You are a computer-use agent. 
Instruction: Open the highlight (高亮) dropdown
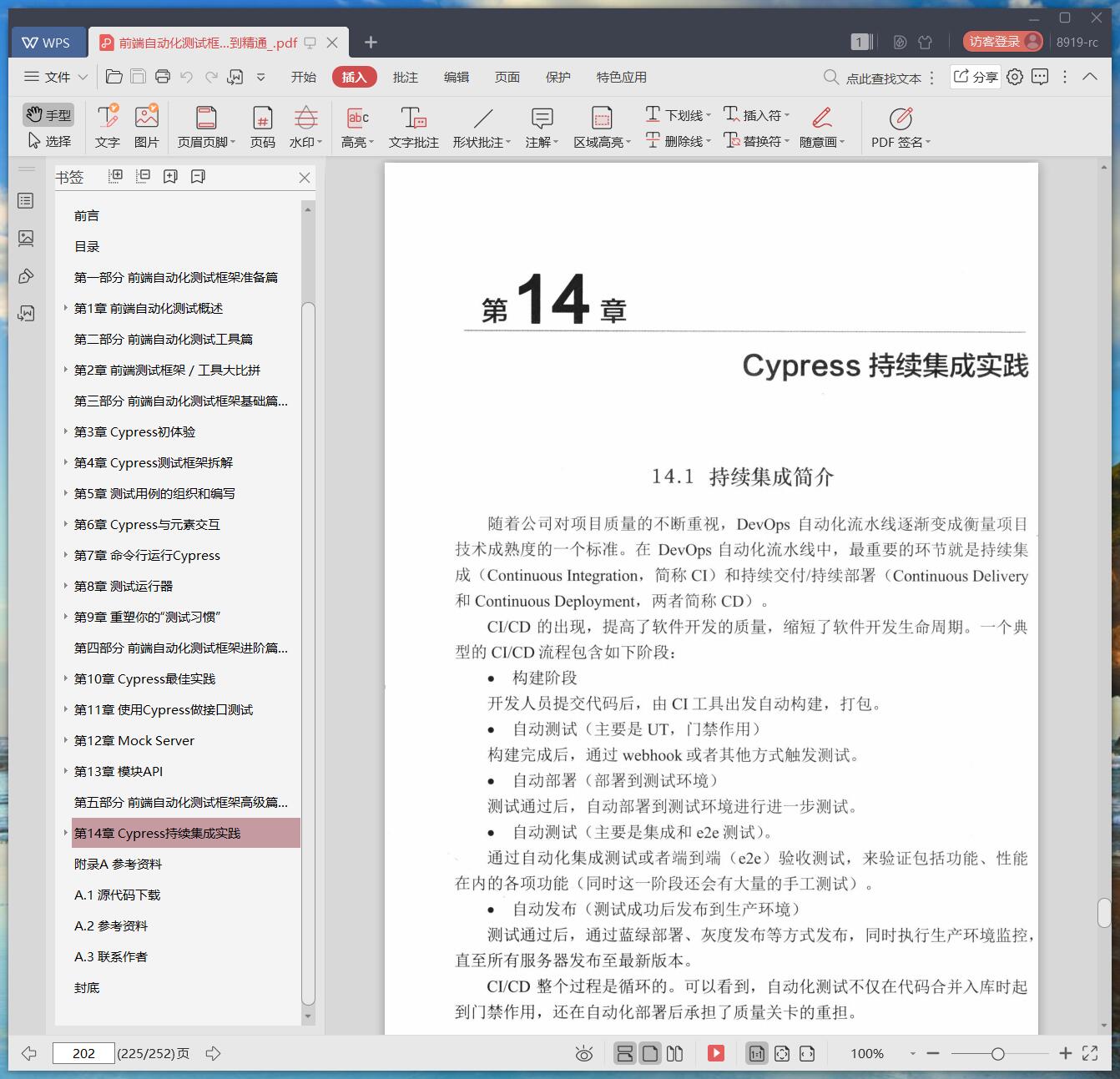[x=357, y=126]
